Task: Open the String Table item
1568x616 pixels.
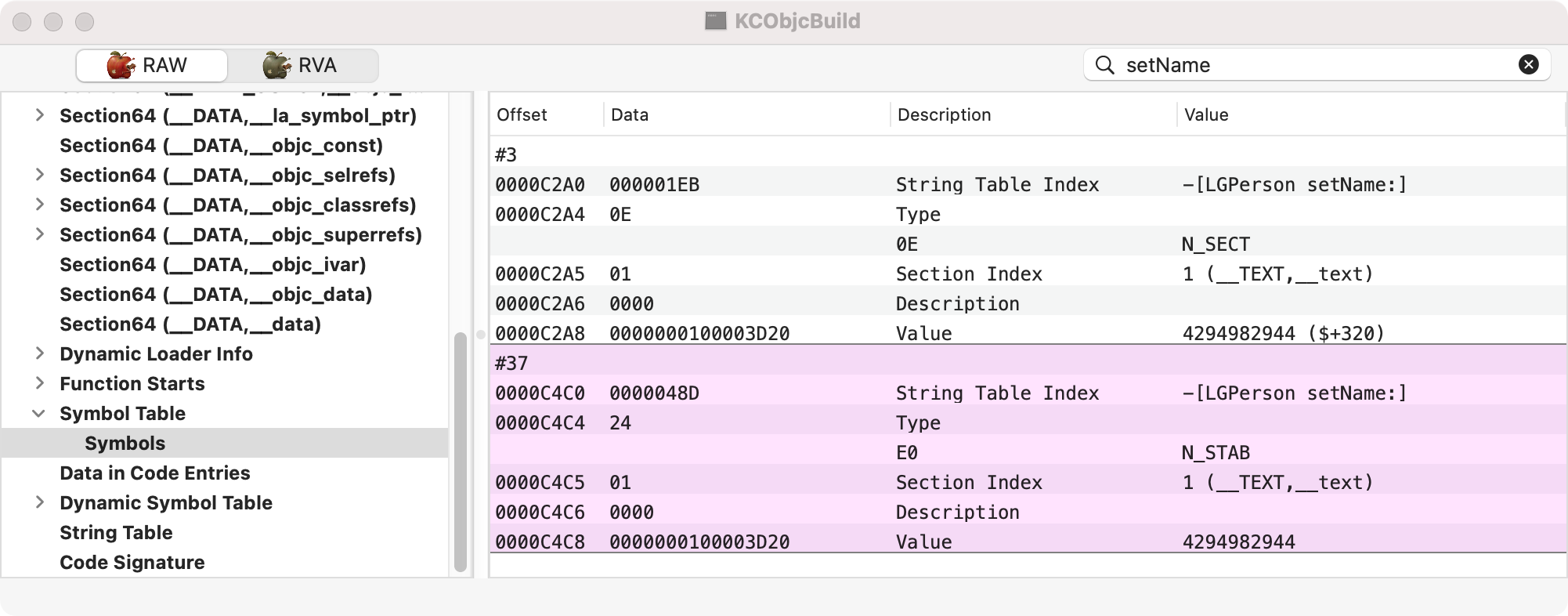Action: 116,532
